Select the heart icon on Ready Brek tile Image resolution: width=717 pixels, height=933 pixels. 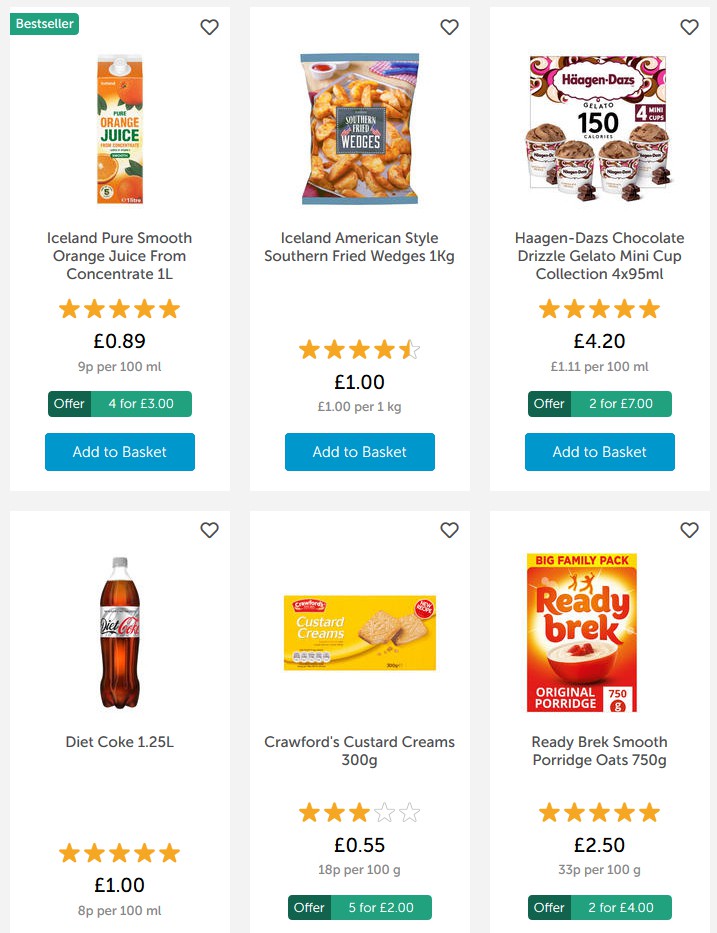pos(689,530)
